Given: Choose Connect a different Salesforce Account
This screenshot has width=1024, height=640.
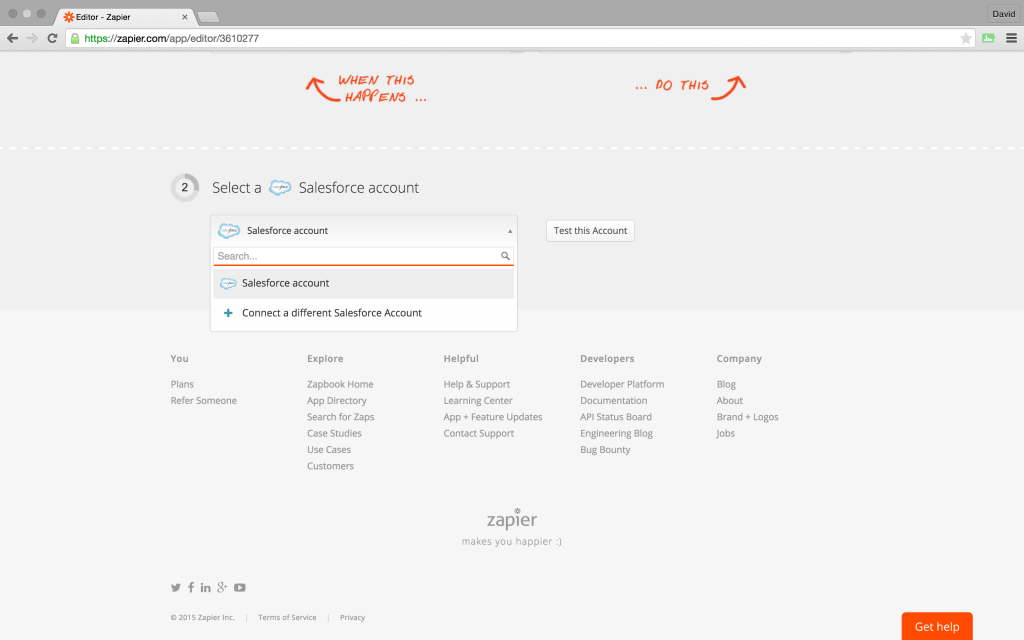Looking at the screenshot, I should (364, 313).
